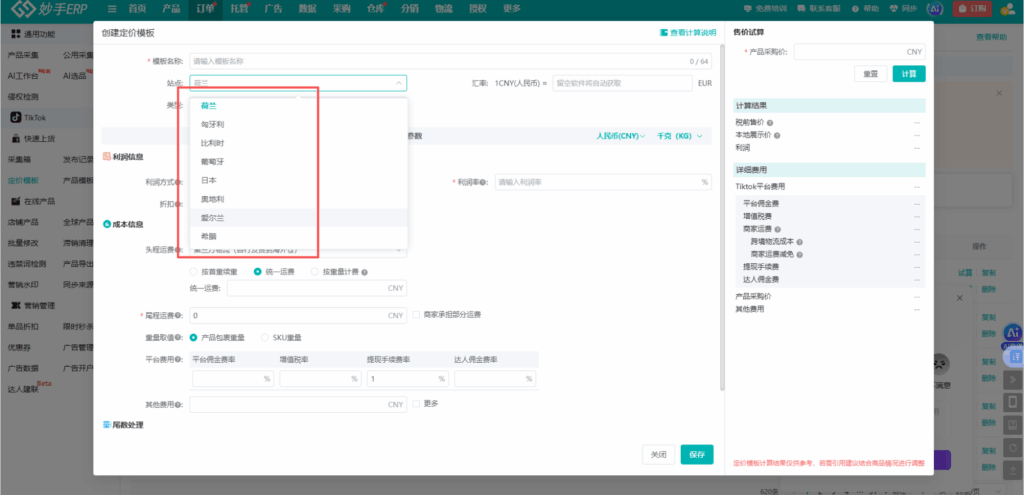Click help icon next to 商家运费
The width and height of the screenshot is (1024, 495).
point(777,229)
